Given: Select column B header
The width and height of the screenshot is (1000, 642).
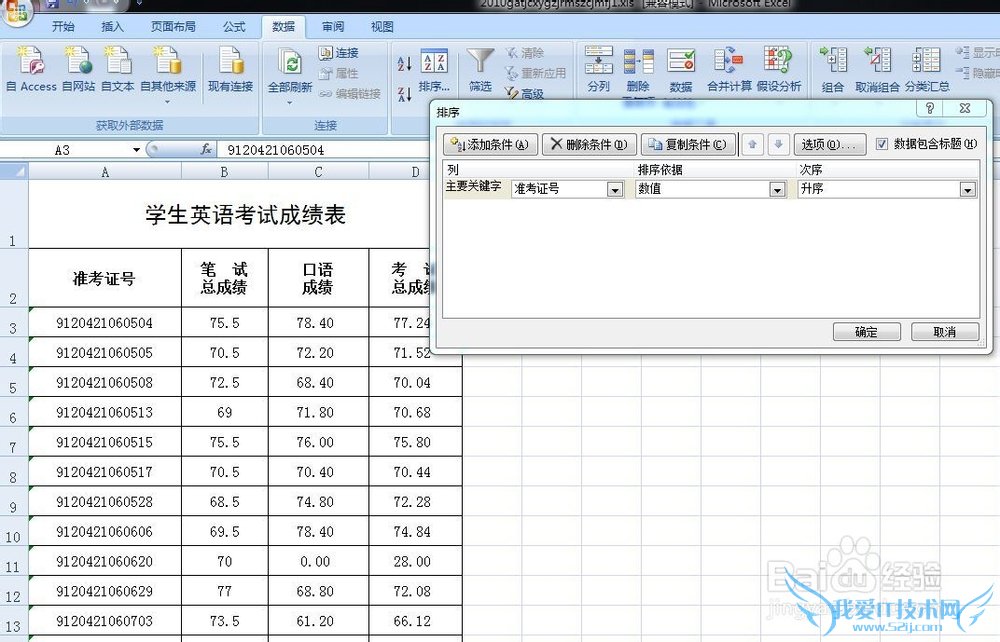Looking at the screenshot, I should 224,172.
